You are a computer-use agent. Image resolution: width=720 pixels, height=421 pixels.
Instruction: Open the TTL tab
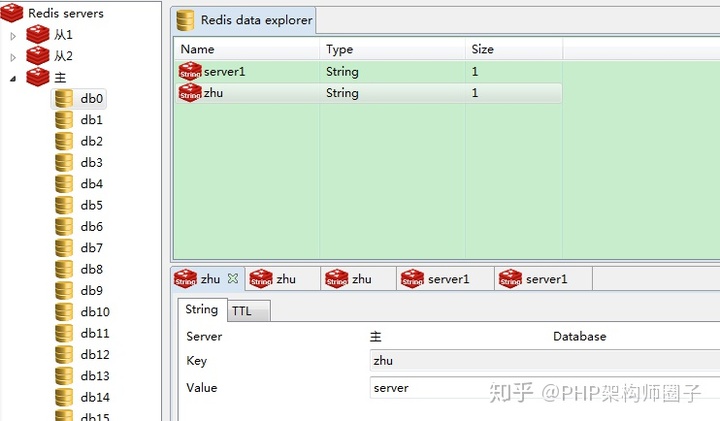pos(248,311)
